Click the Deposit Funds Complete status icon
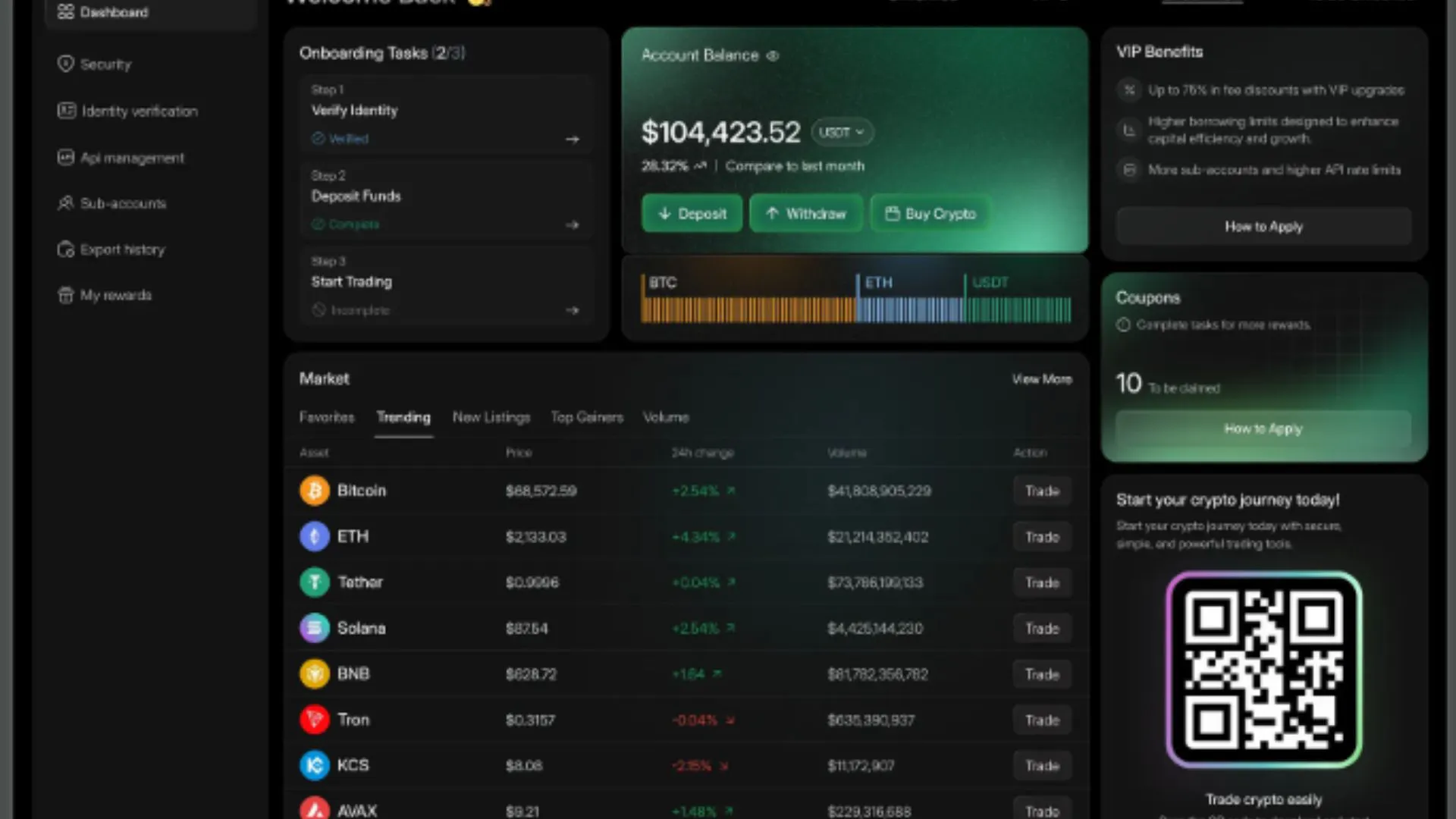Screen dimensions: 1456x819 coord(318,224)
